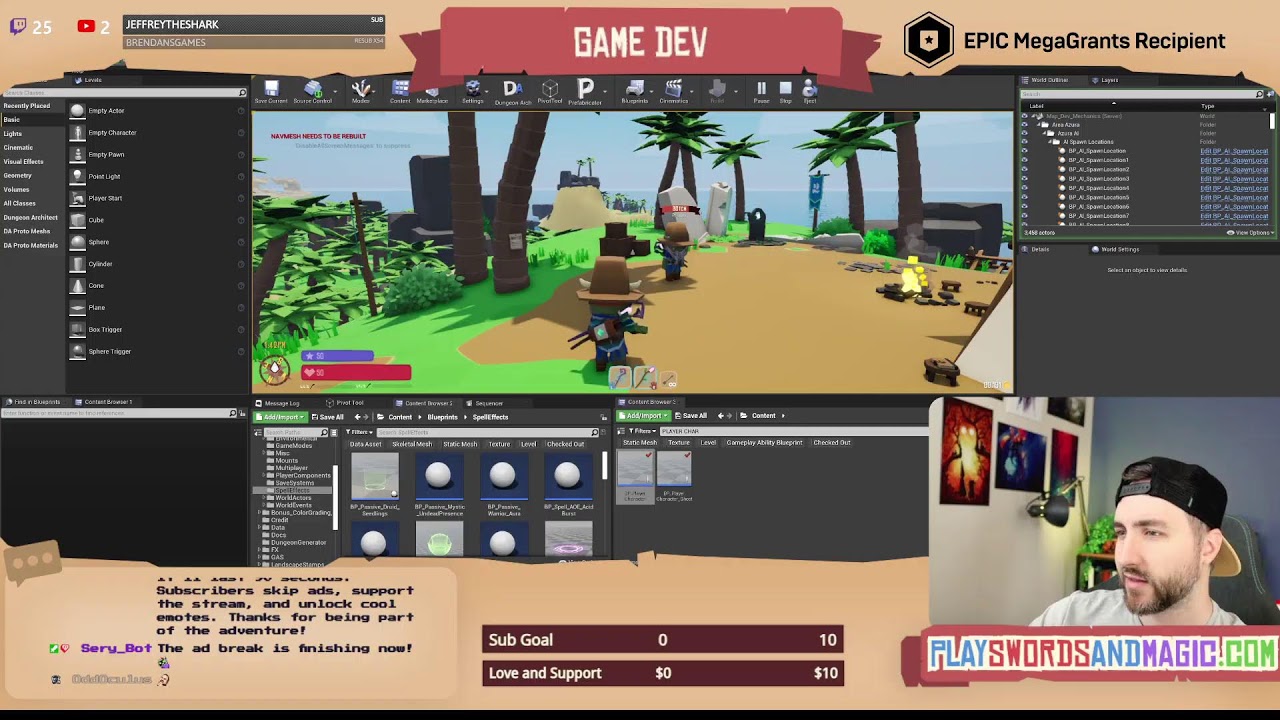The height and width of the screenshot is (720, 1280).
Task: Open the PivotTool toolbar icon
Action: coord(550,92)
